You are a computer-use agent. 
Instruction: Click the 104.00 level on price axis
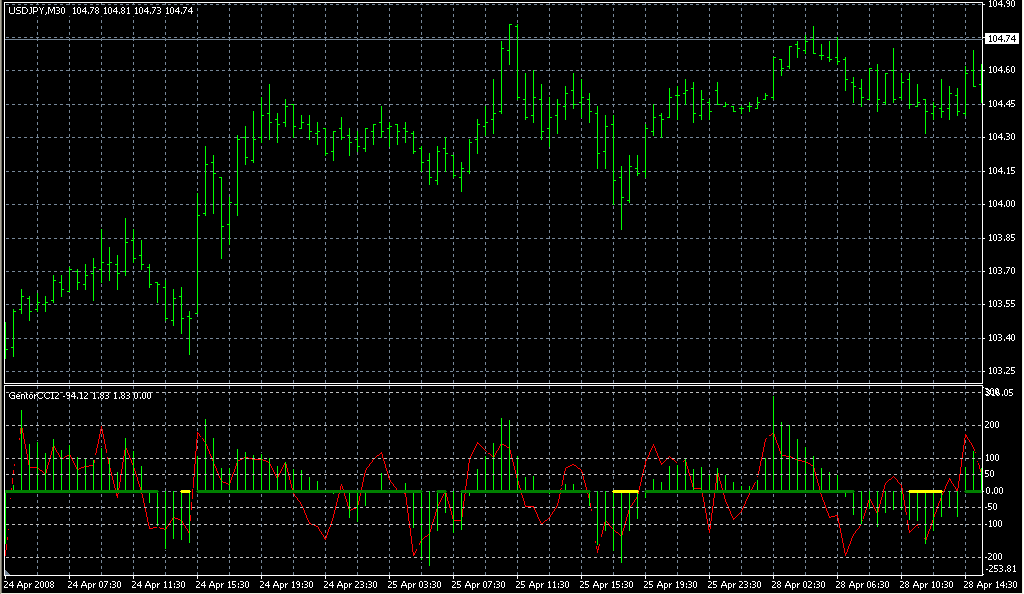pos(999,204)
